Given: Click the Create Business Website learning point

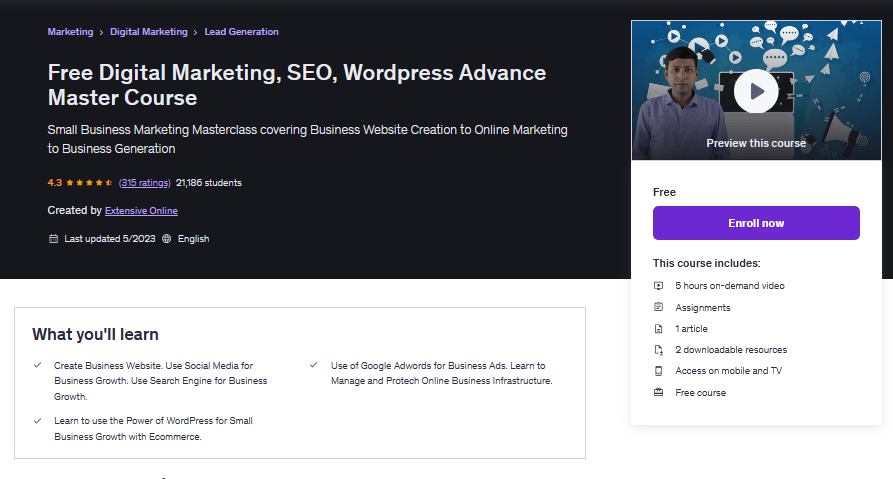Looking at the screenshot, I should [x=161, y=381].
